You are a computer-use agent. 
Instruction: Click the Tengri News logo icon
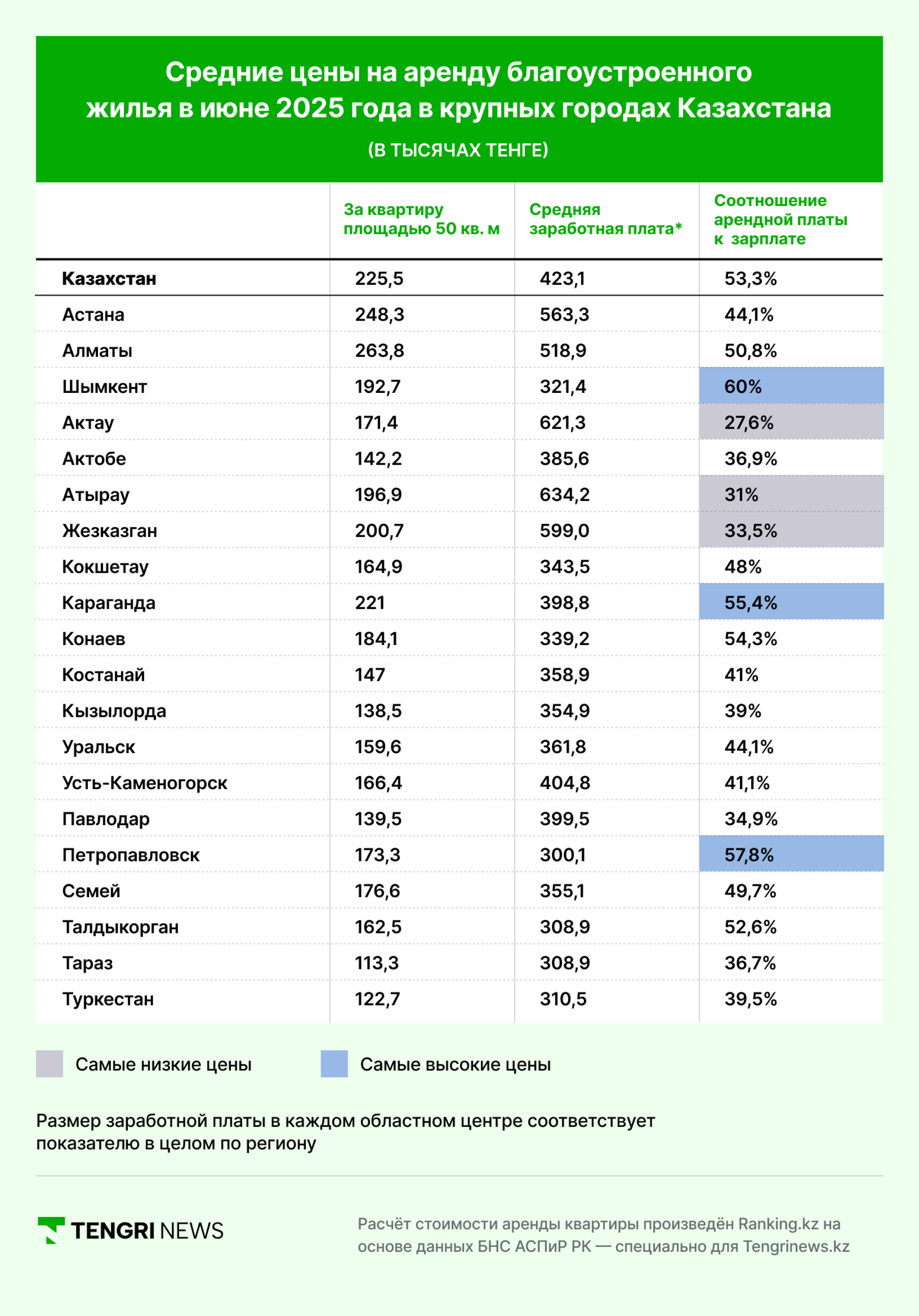(51, 1231)
